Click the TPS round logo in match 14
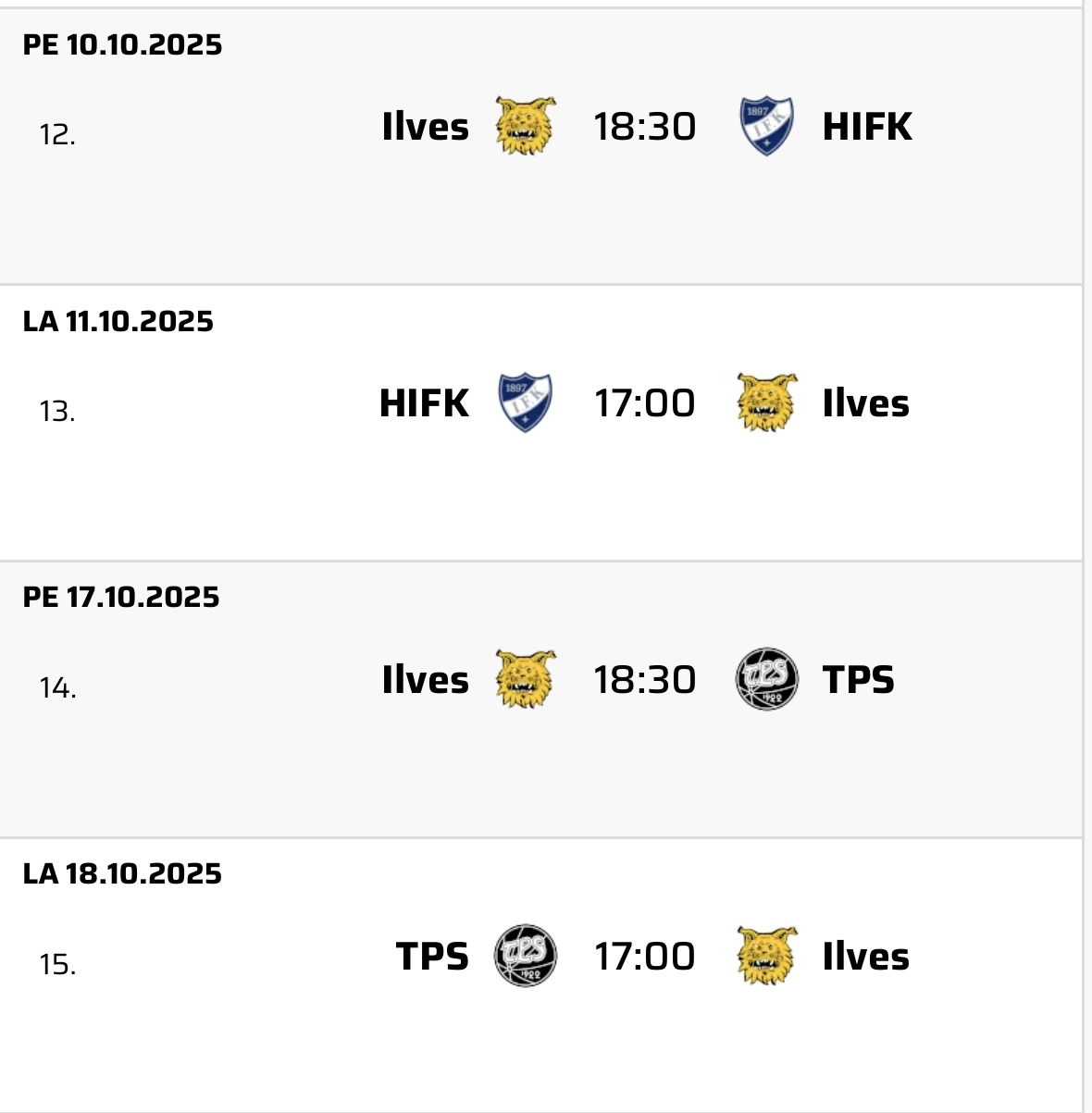Image resolution: width=1092 pixels, height=1113 pixels. pos(766,679)
